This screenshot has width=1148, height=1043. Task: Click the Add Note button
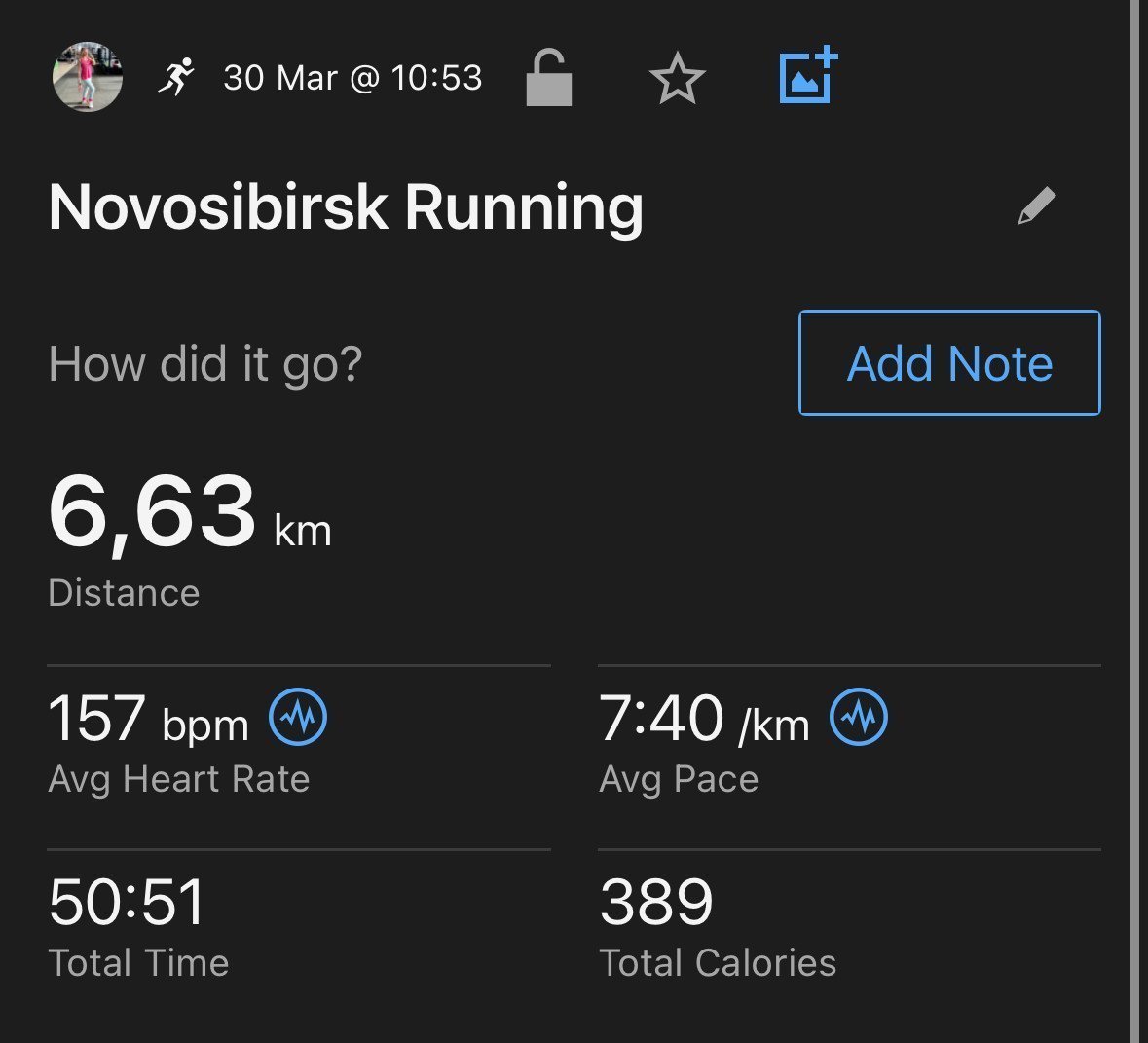point(949,362)
